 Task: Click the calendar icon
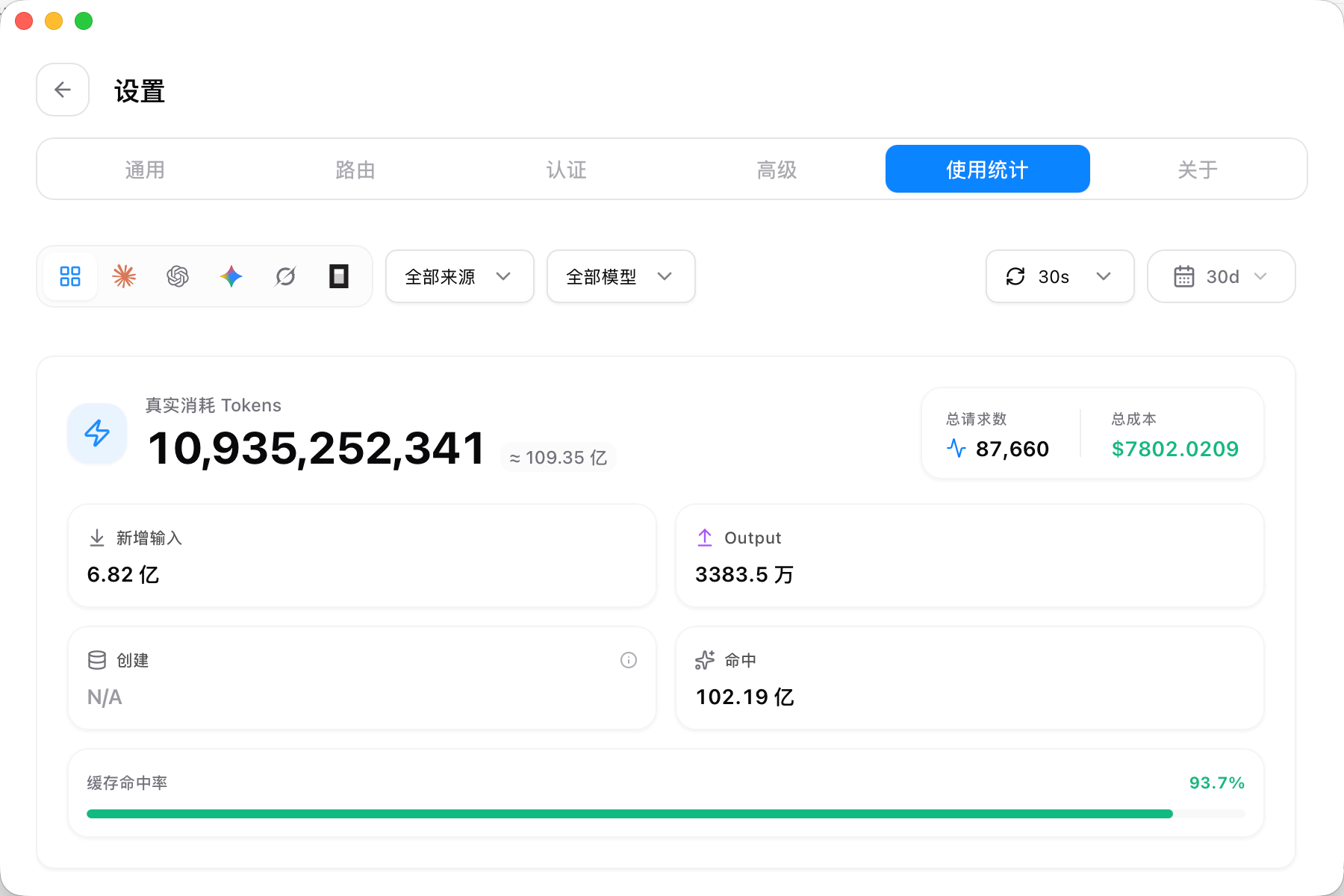pos(1184,276)
